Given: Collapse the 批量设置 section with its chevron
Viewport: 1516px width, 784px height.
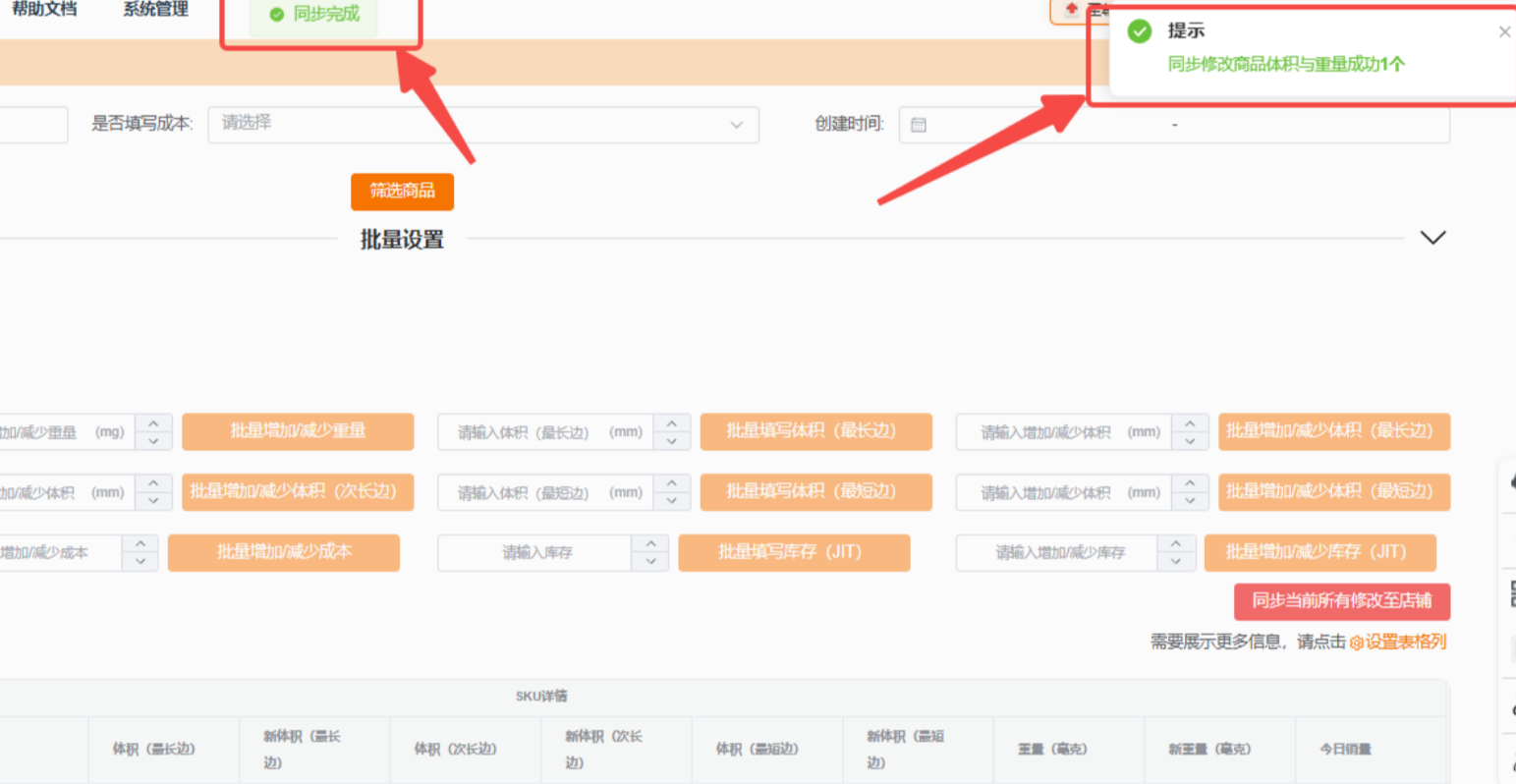Looking at the screenshot, I should pos(1432,237).
